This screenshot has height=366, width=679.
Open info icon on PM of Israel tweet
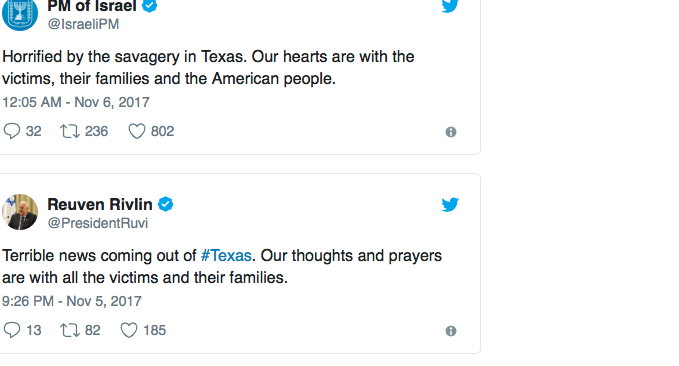coord(451,132)
